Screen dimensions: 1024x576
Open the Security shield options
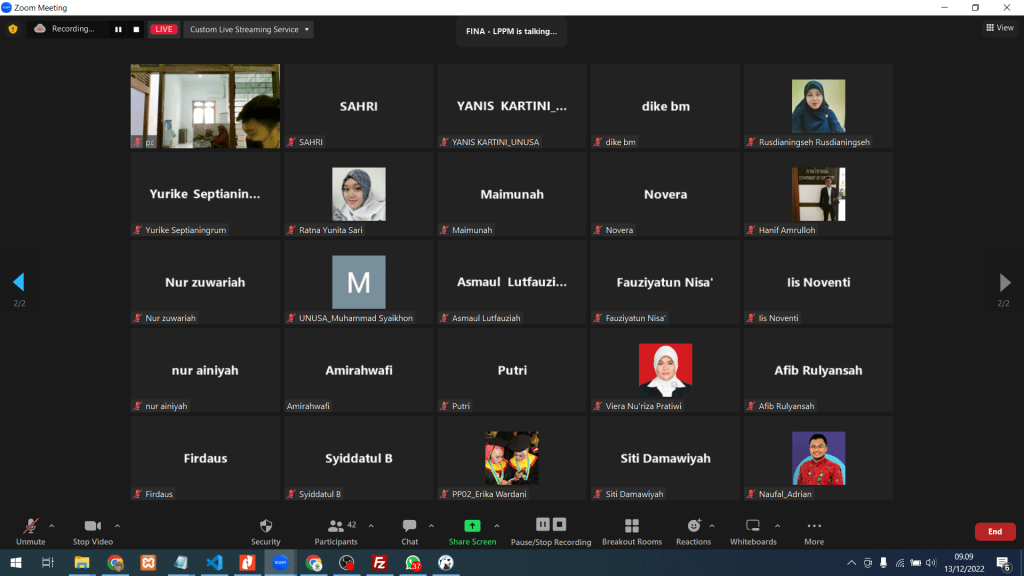(265, 531)
